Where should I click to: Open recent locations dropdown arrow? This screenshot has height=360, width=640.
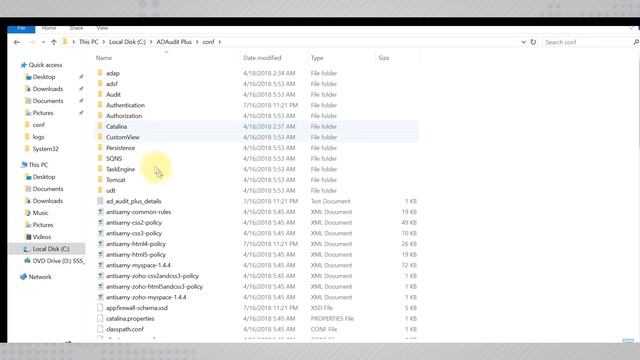pyautogui.click(x=43, y=42)
